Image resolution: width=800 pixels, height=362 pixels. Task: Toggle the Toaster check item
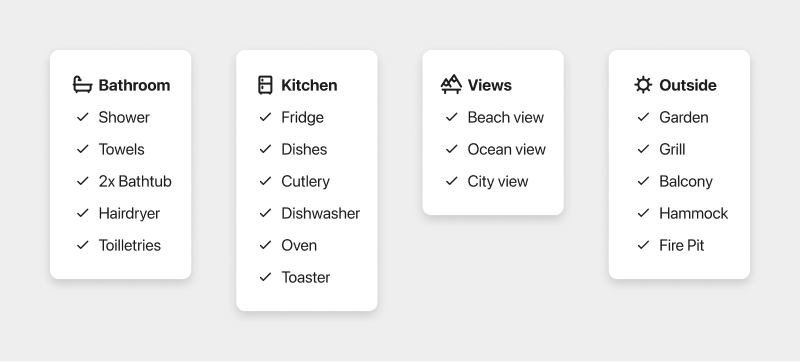click(x=295, y=277)
